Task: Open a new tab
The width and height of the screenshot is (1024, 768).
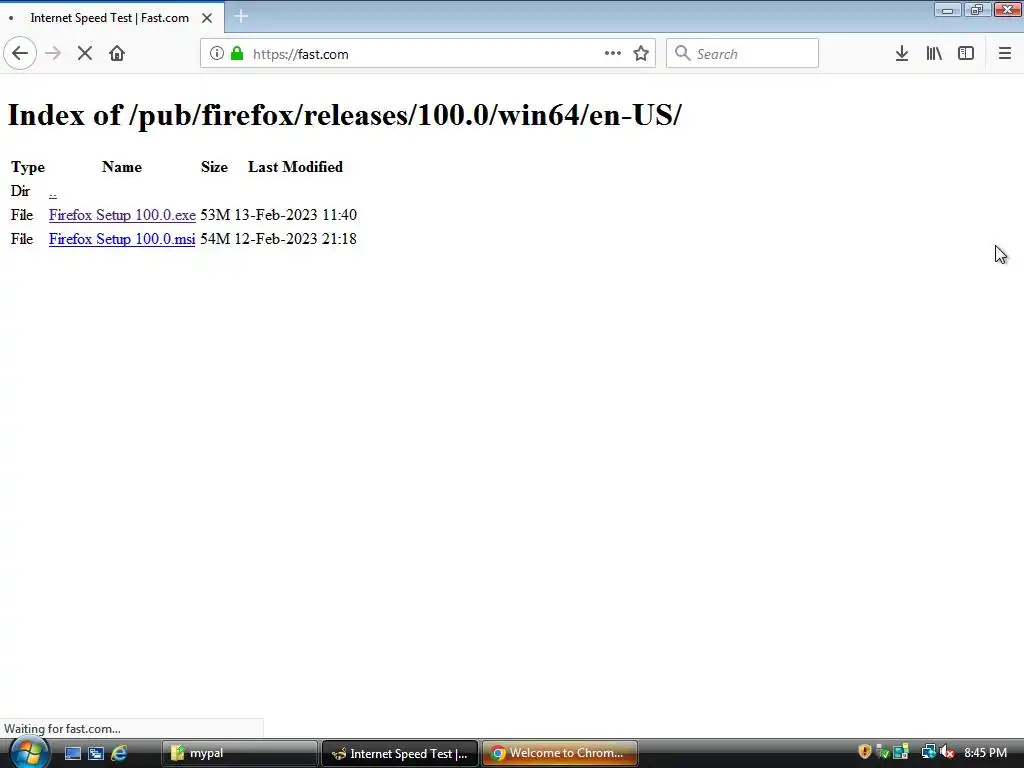Action: [x=241, y=16]
